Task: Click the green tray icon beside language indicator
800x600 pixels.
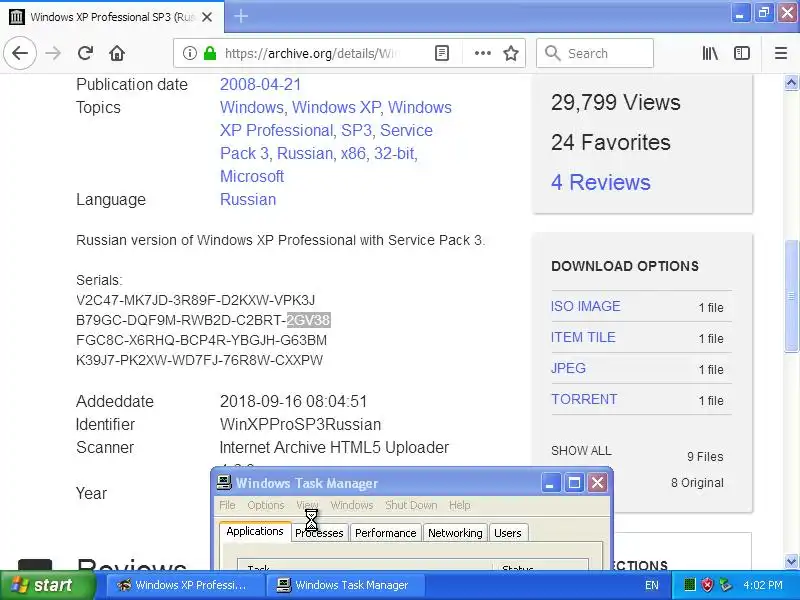Action: 689,585
